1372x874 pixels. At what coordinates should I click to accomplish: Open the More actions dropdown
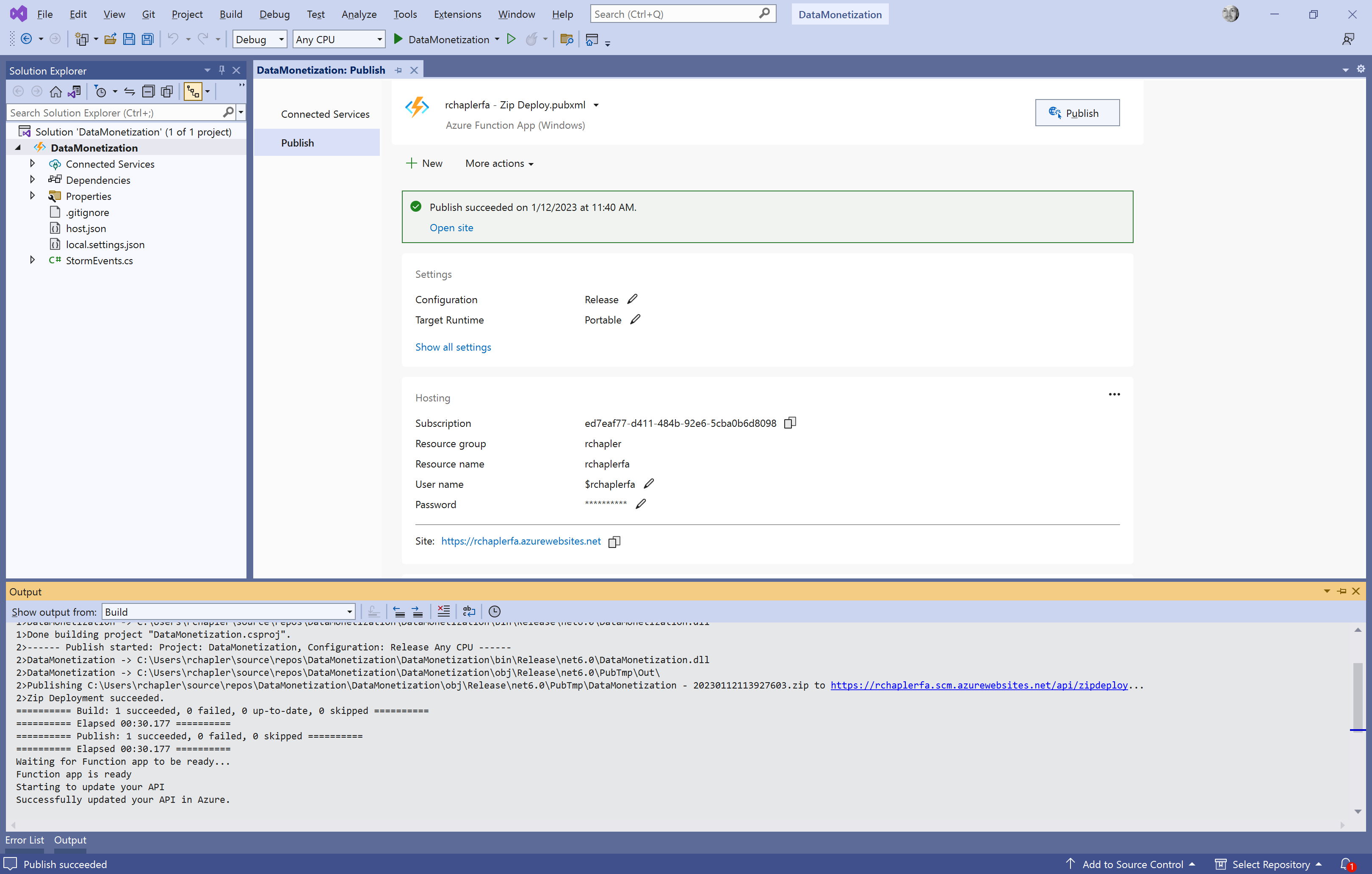click(x=499, y=163)
